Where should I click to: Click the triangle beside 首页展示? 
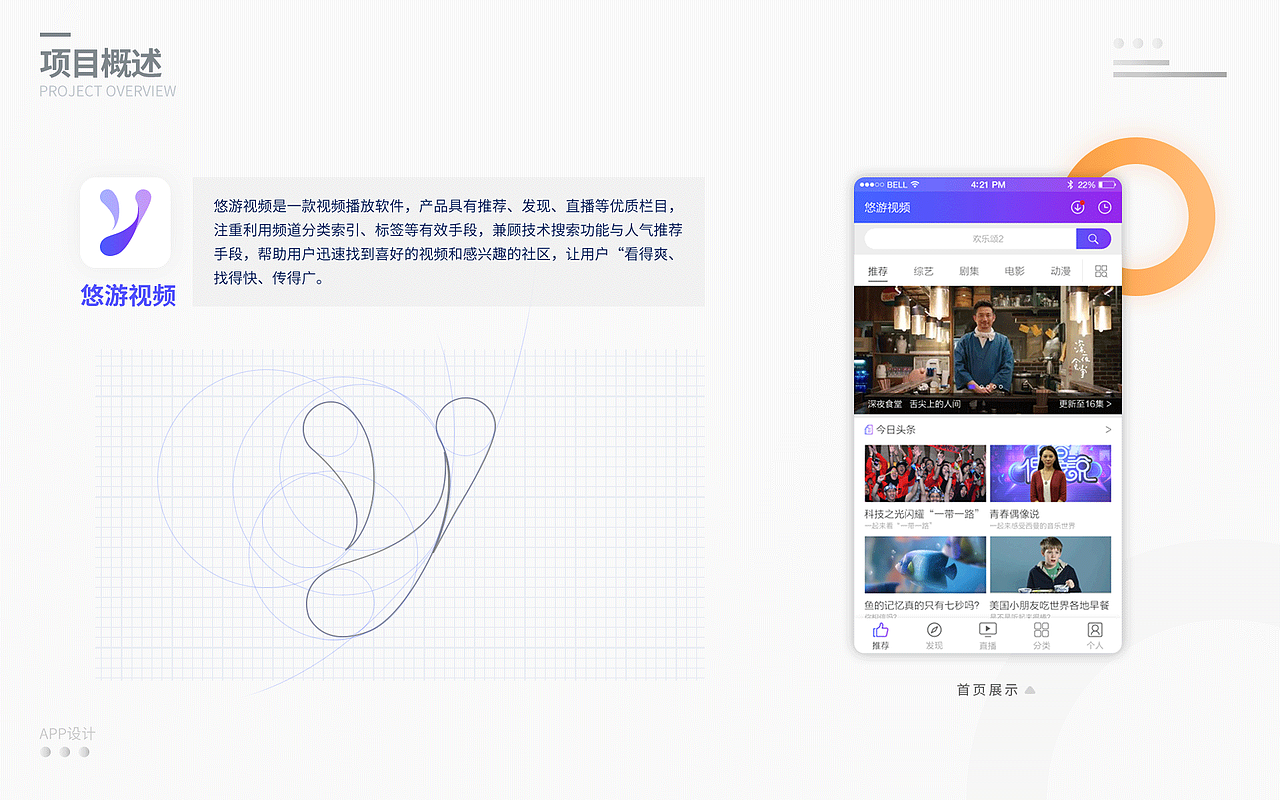1030,690
